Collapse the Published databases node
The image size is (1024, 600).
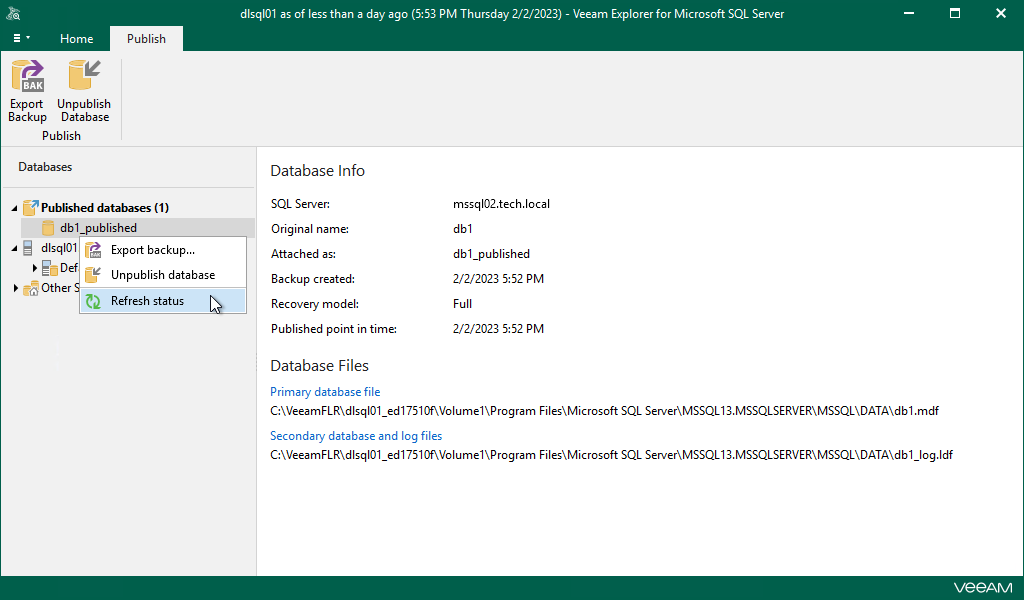13,207
